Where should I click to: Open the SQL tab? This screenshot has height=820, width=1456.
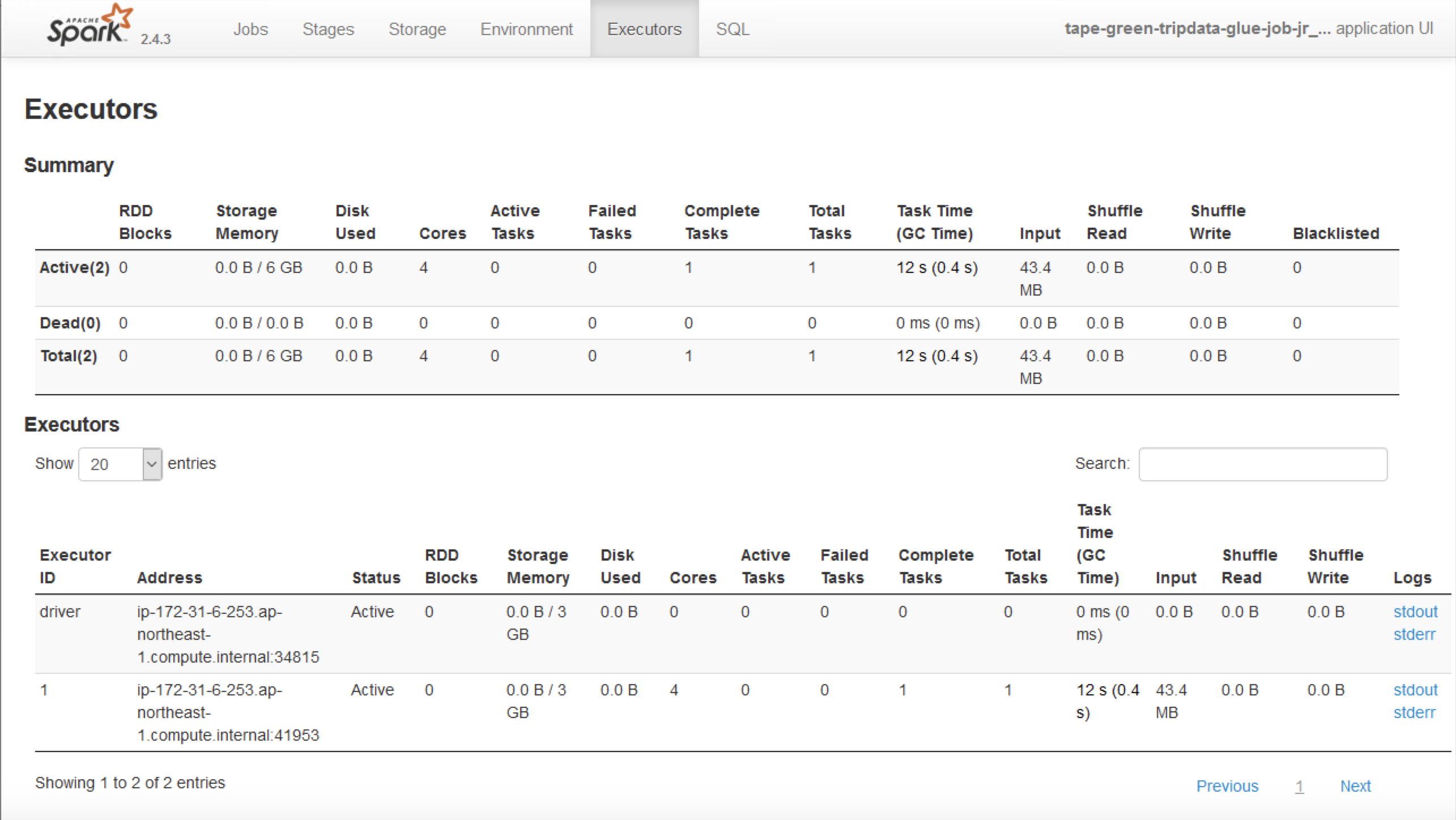733,29
